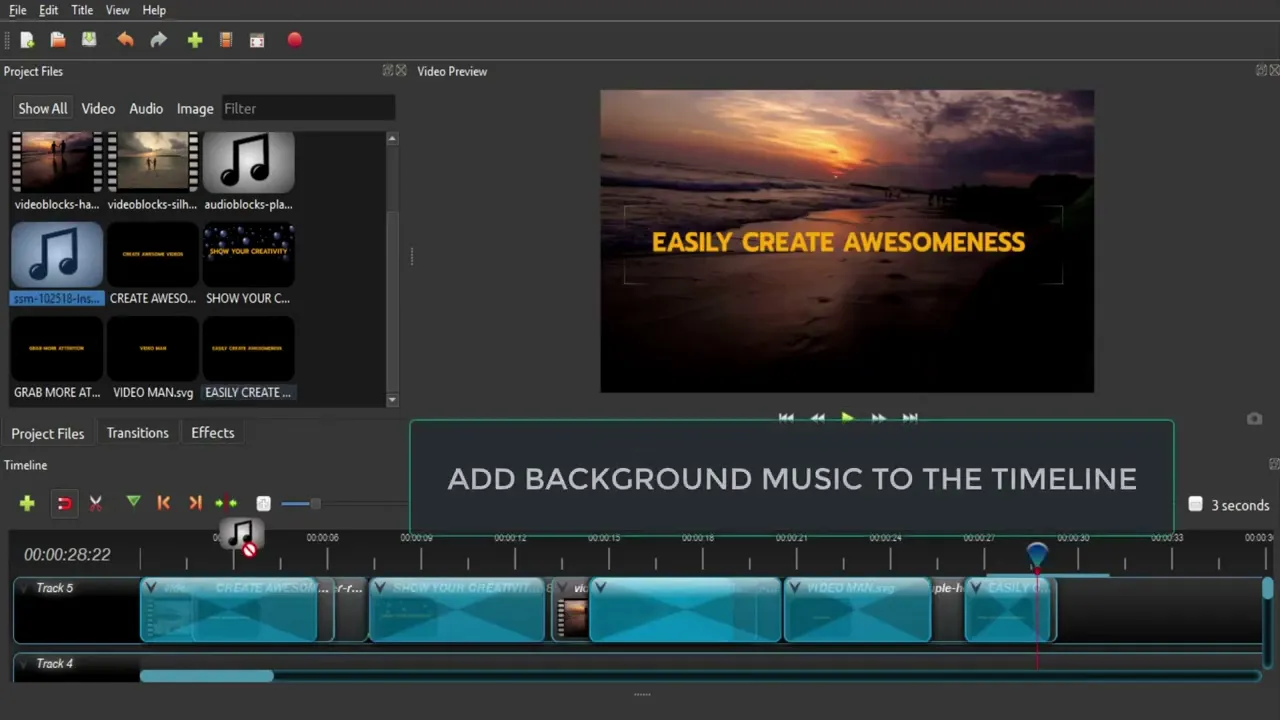Open the Choose Profile film icon
The height and width of the screenshot is (720, 1280).
click(226, 40)
